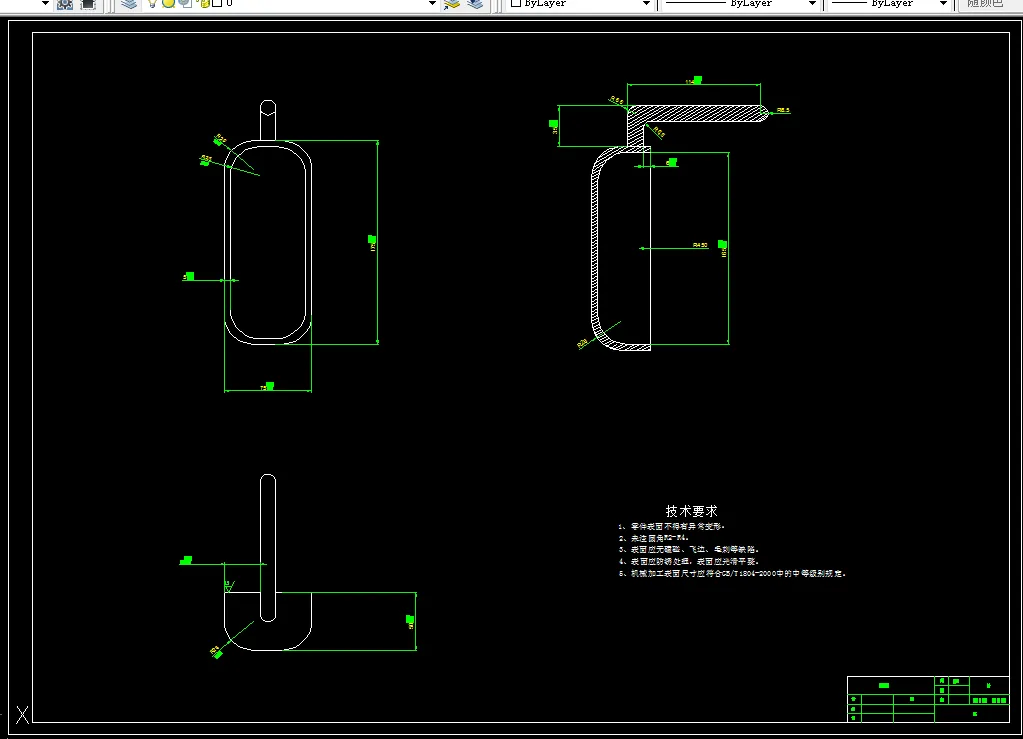Select the R450 dimension text
1023x739 pixels.
pyautogui.click(x=700, y=245)
